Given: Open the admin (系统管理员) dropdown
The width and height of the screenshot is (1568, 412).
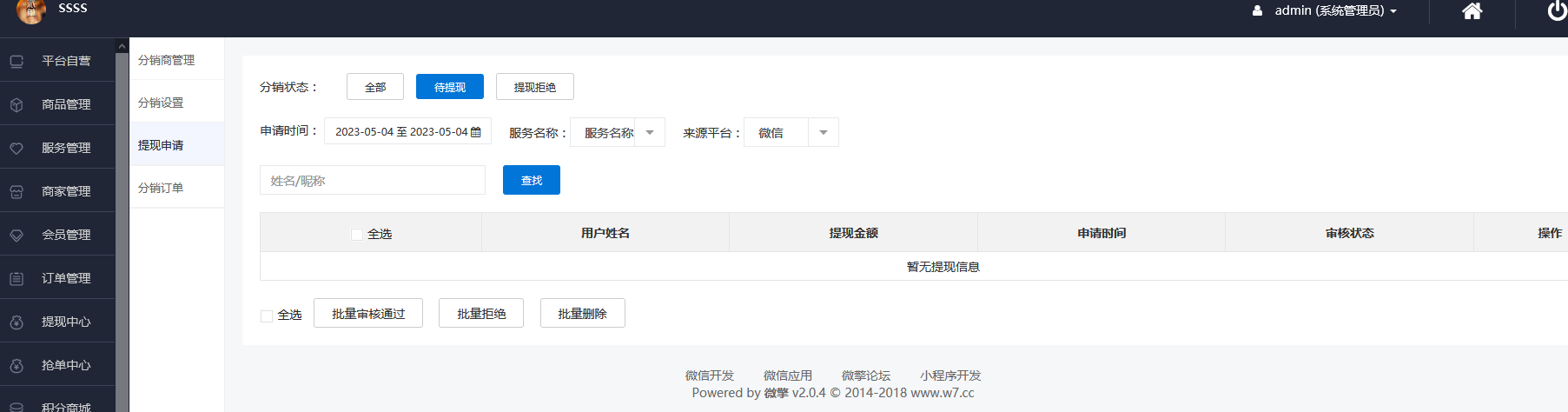Looking at the screenshot, I should (x=1335, y=10).
